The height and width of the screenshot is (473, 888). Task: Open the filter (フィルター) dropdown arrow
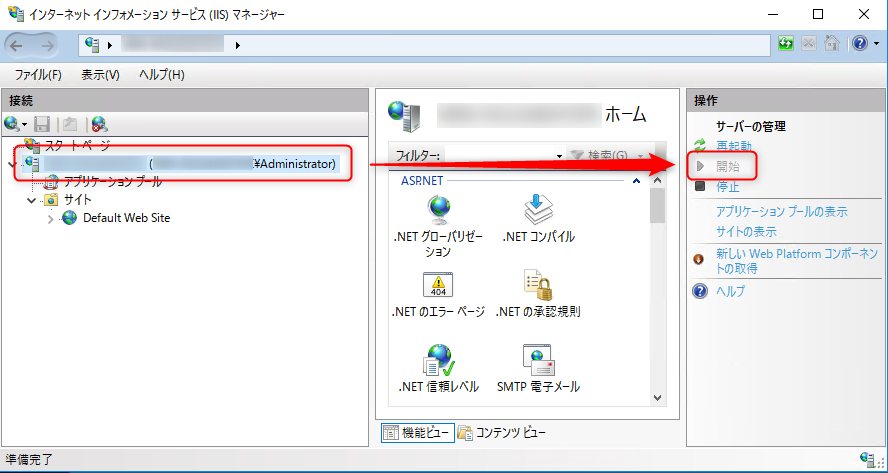point(559,156)
